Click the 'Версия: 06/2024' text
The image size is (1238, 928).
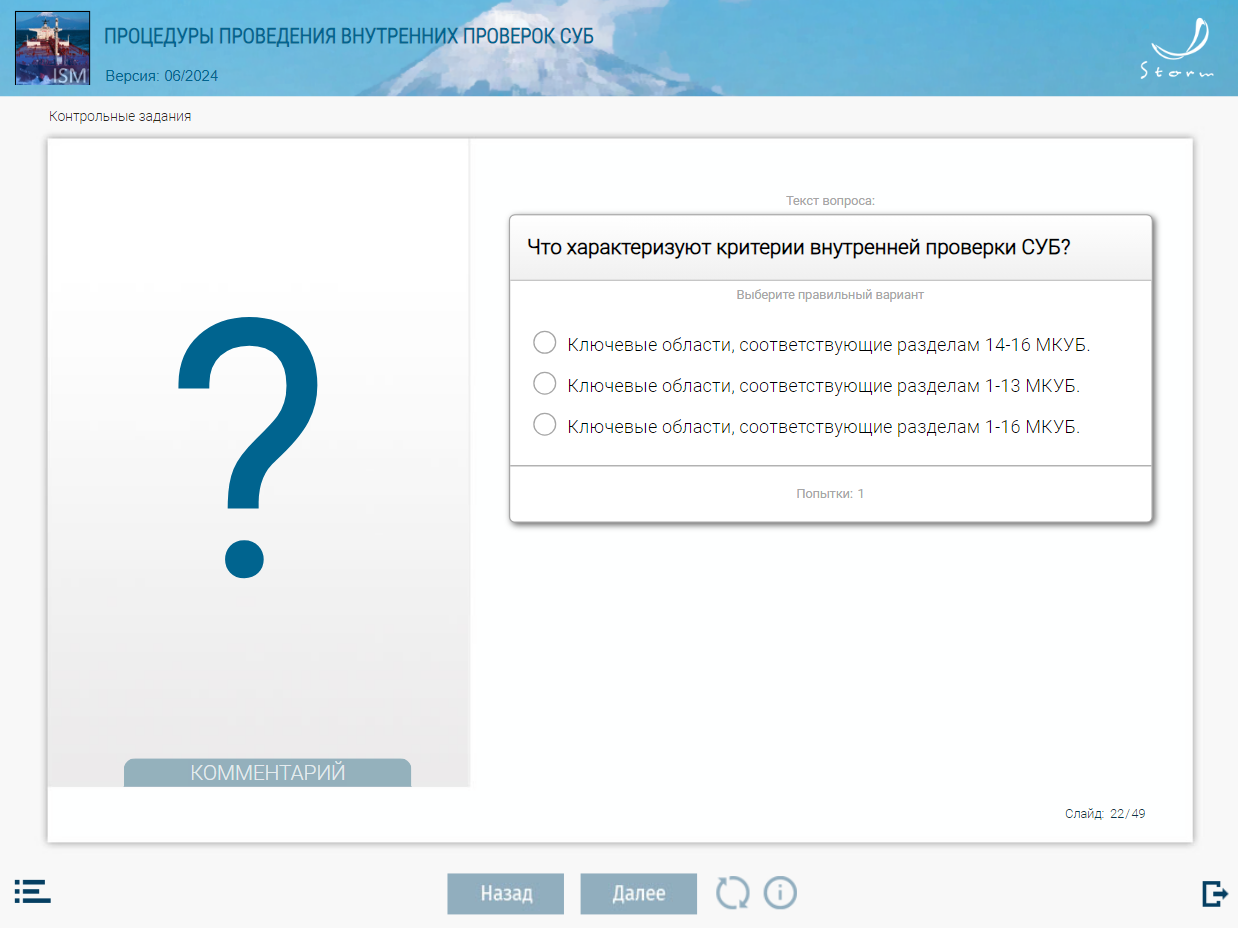[x=162, y=76]
